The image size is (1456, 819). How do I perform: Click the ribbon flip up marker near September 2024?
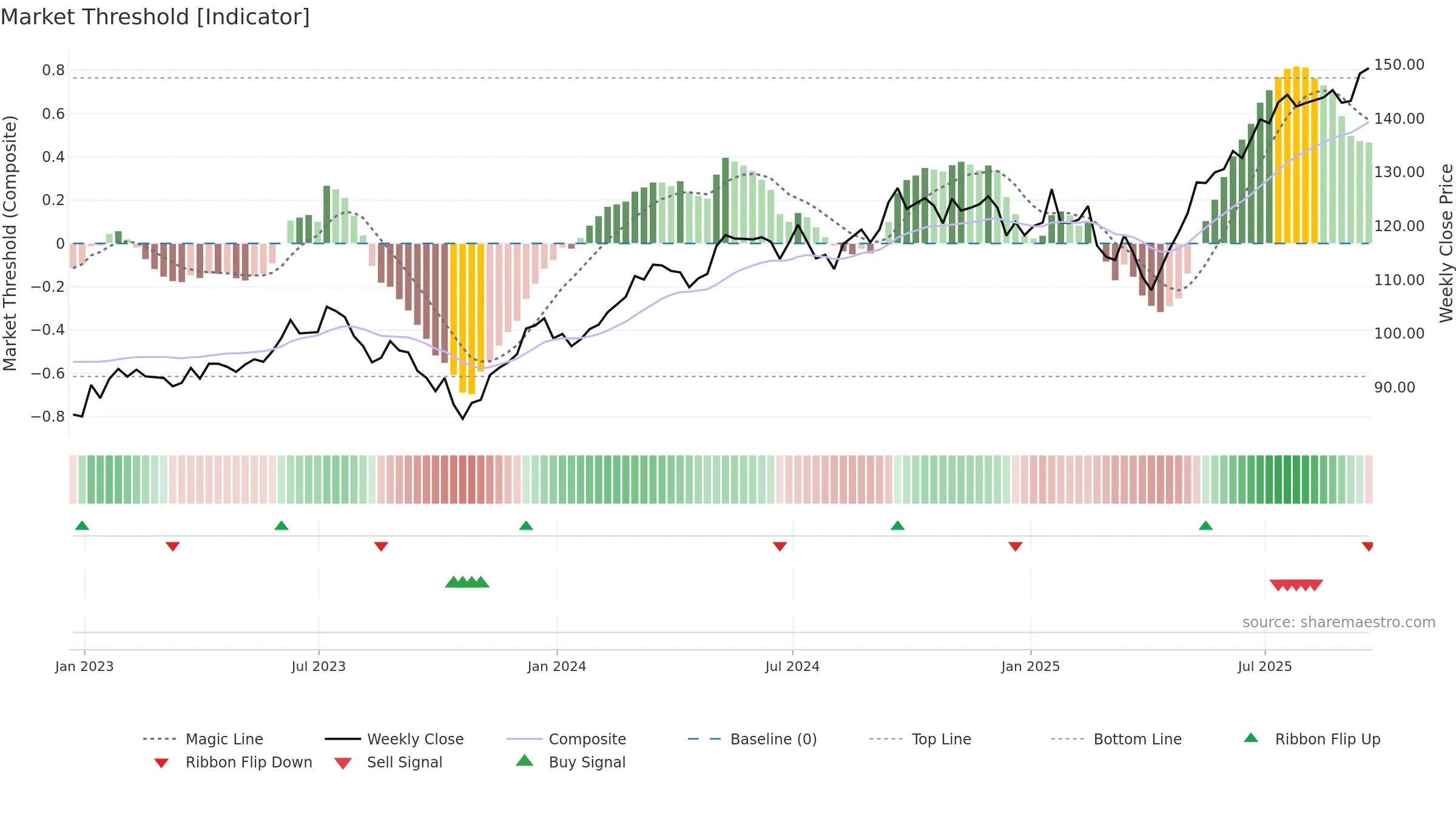click(x=898, y=525)
